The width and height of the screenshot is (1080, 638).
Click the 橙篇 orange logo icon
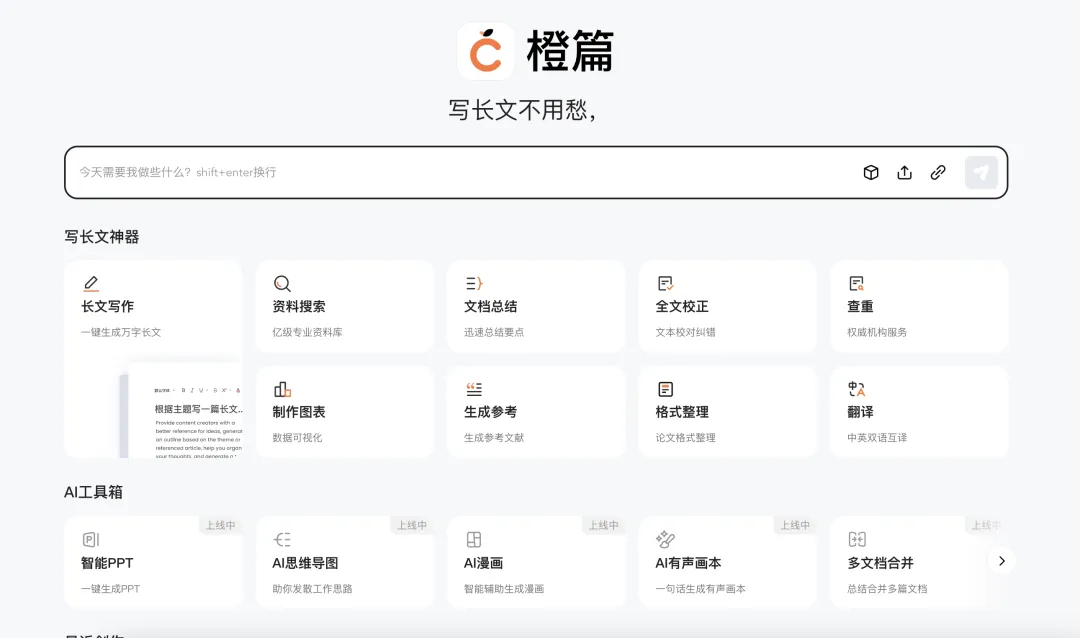pyautogui.click(x=486, y=52)
